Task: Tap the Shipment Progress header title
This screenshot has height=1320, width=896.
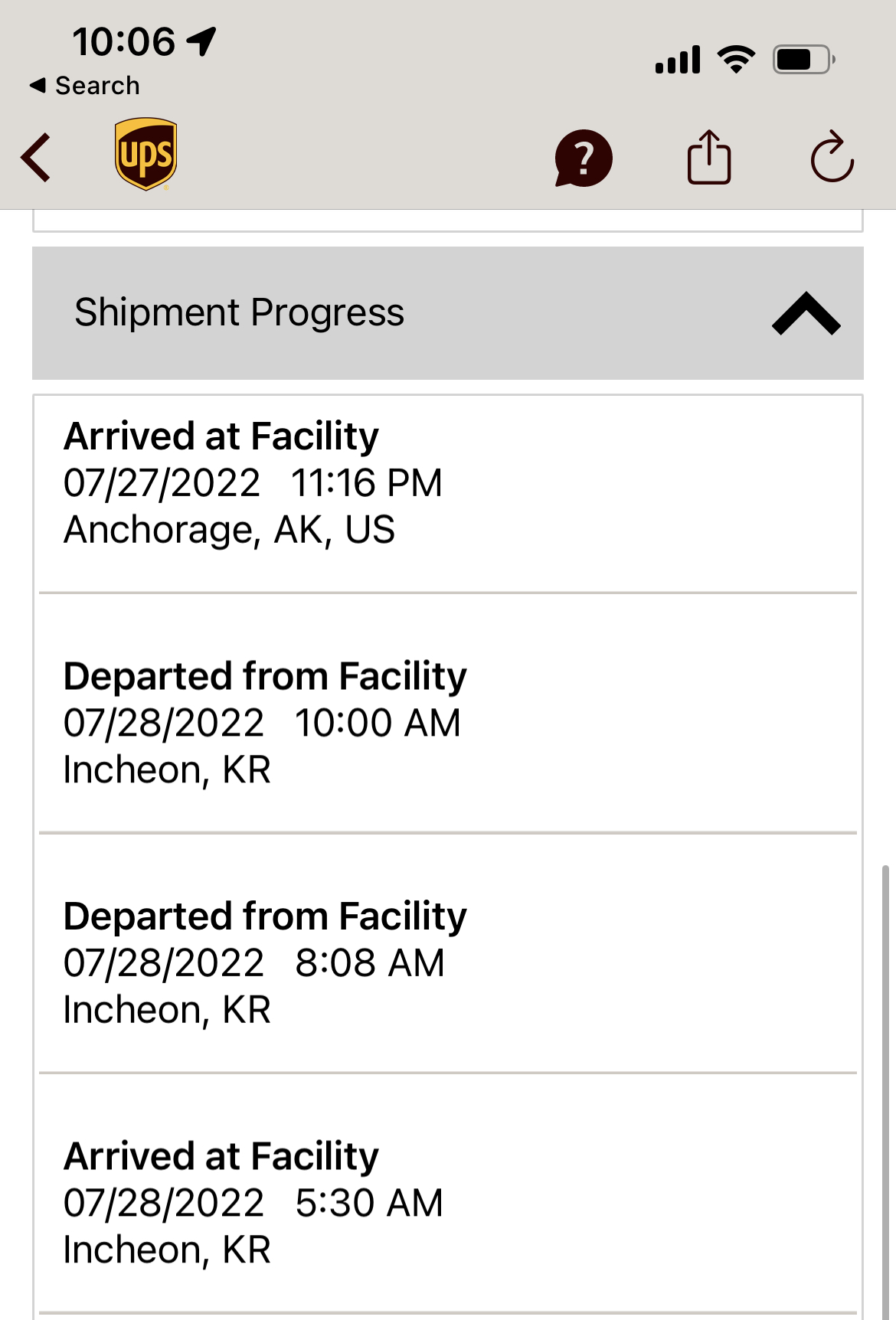Action: coord(239,312)
